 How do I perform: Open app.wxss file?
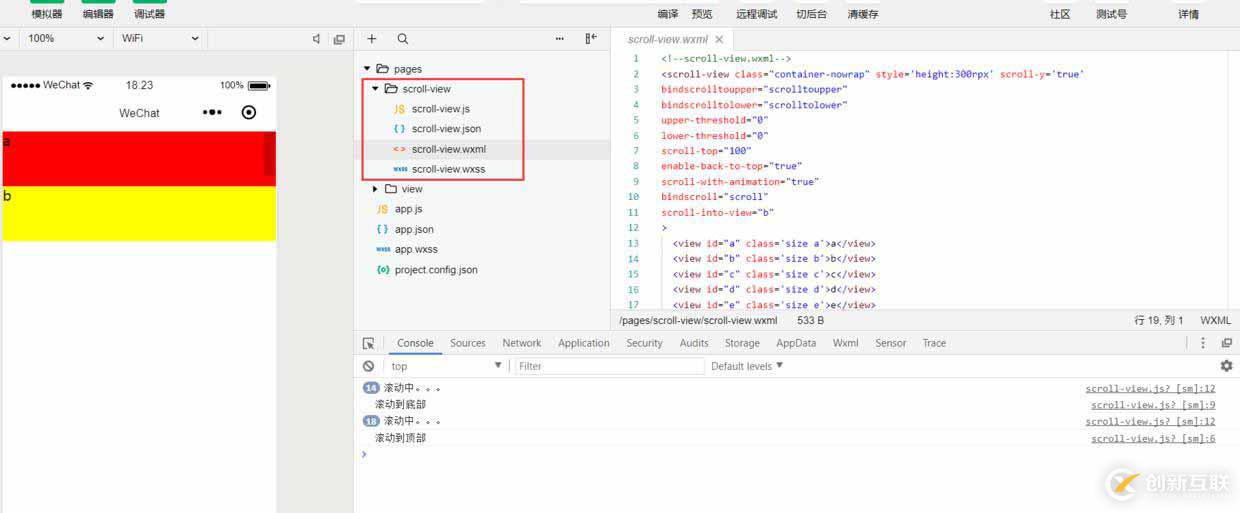tap(416, 249)
